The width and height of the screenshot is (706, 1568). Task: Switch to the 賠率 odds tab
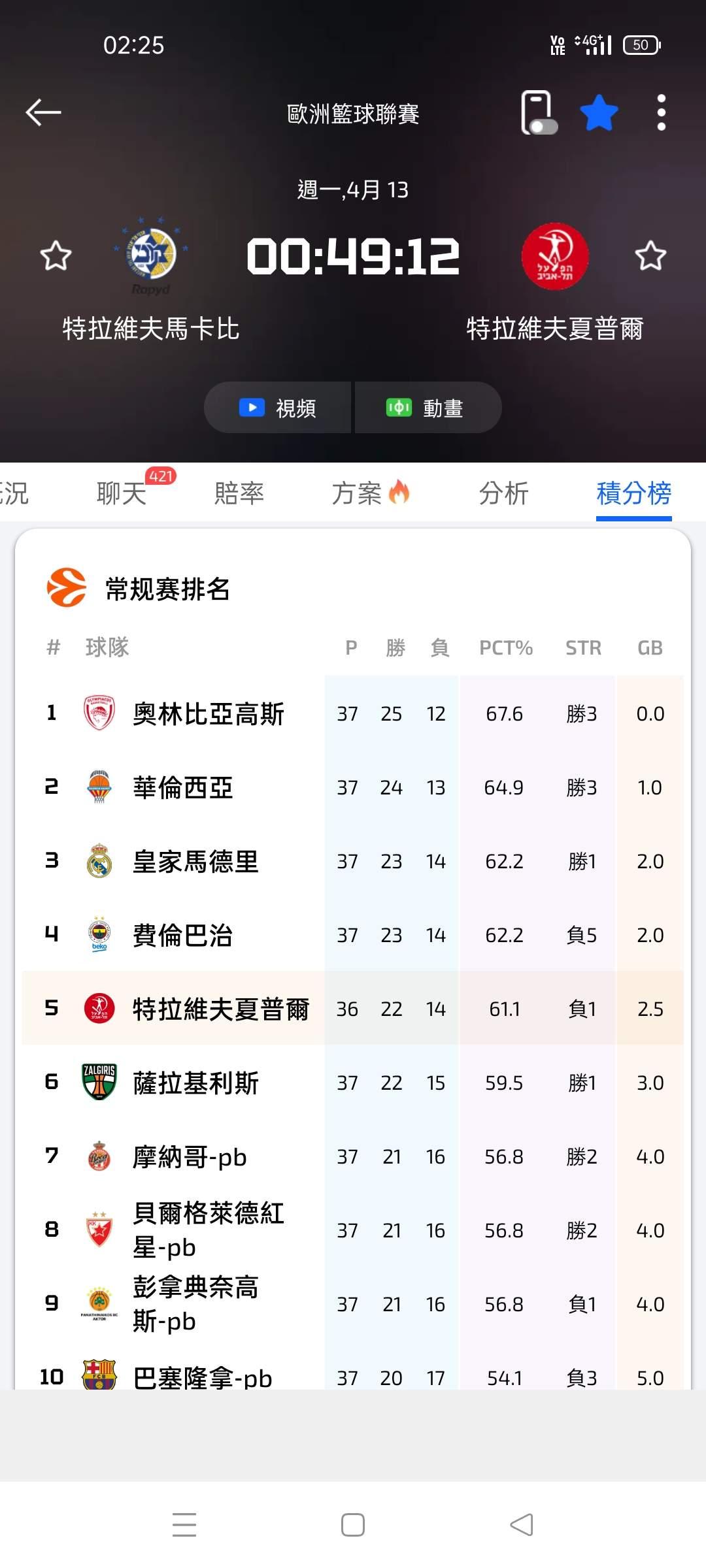[239, 493]
